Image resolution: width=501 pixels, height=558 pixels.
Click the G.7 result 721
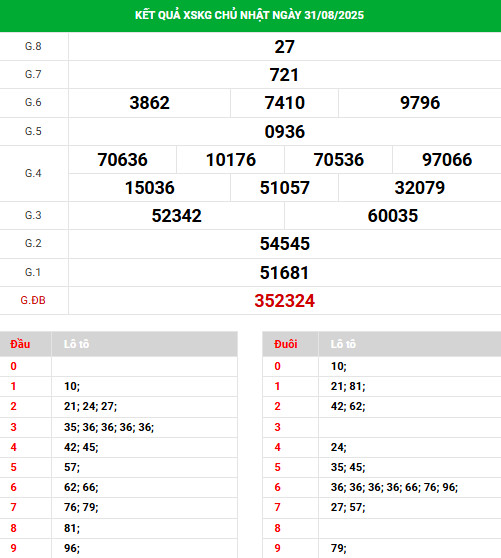tap(284, 75)
